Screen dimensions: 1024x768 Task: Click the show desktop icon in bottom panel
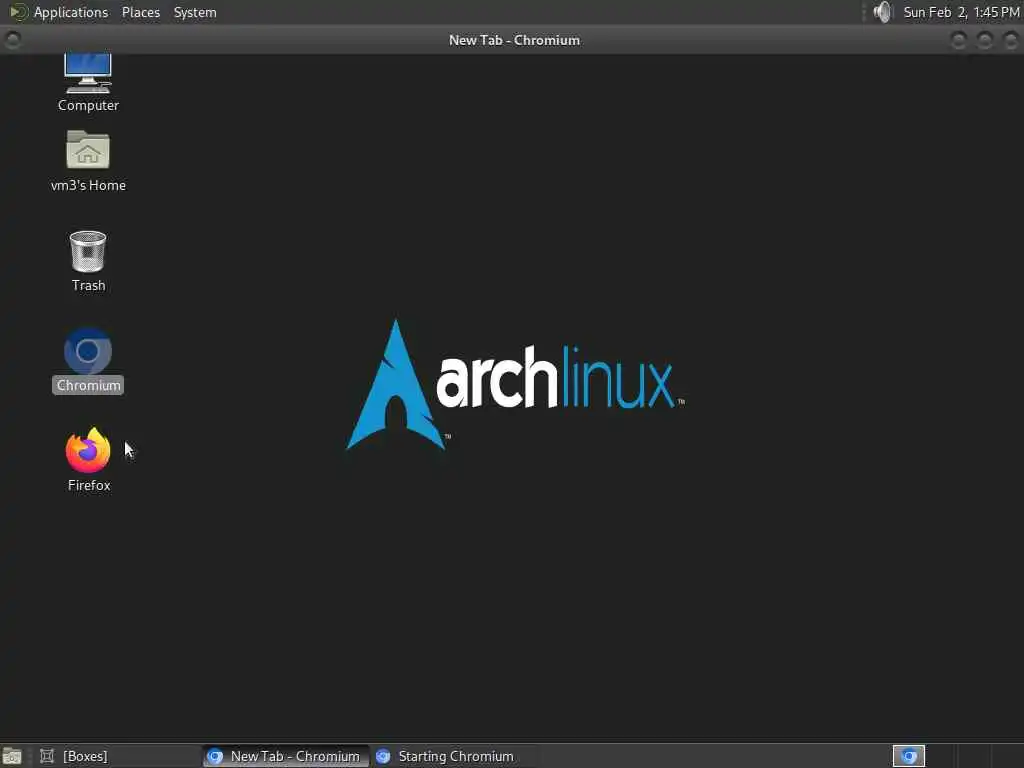[x=12, y=756]
